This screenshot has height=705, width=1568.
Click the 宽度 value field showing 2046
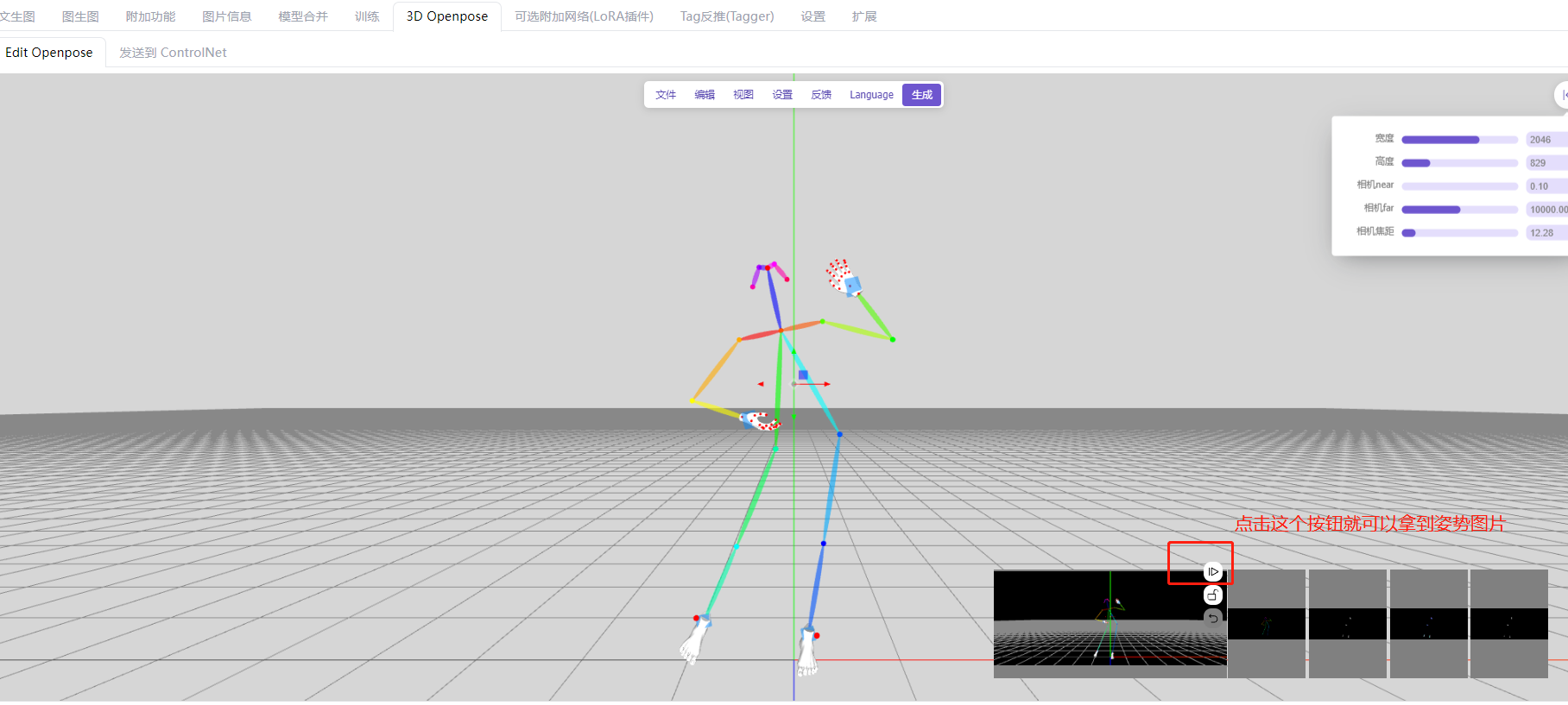[x=1546, y=140]
